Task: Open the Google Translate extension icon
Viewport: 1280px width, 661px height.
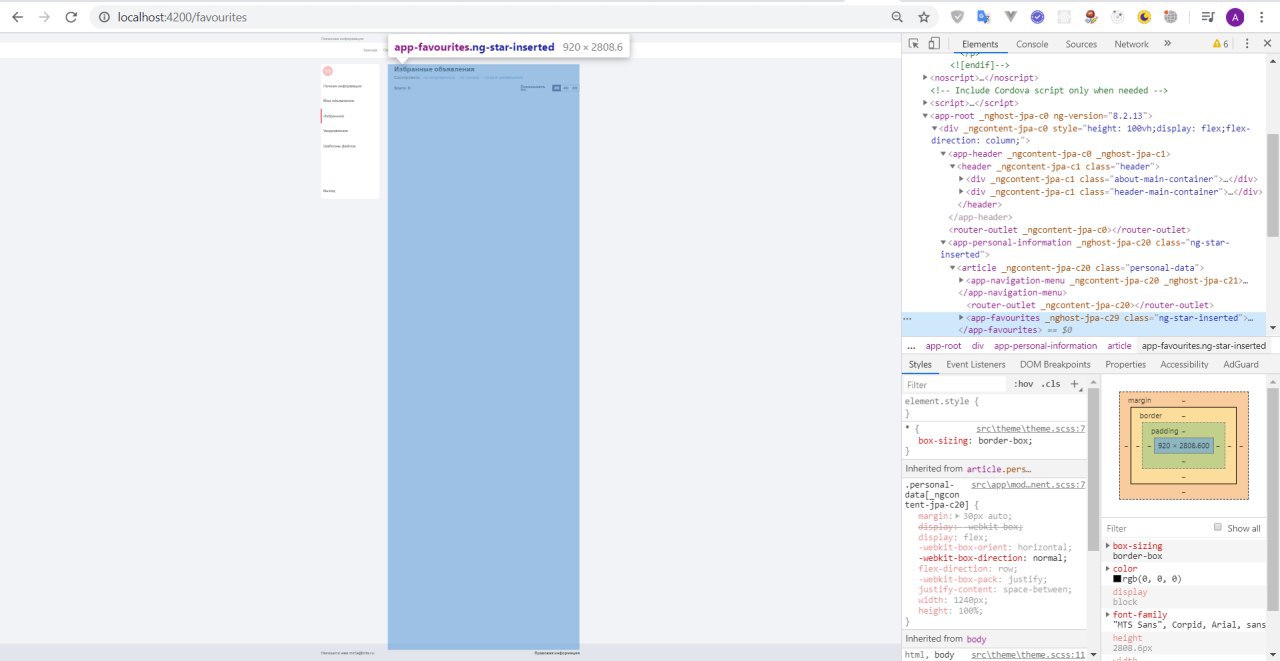Action: pos(984,17)
